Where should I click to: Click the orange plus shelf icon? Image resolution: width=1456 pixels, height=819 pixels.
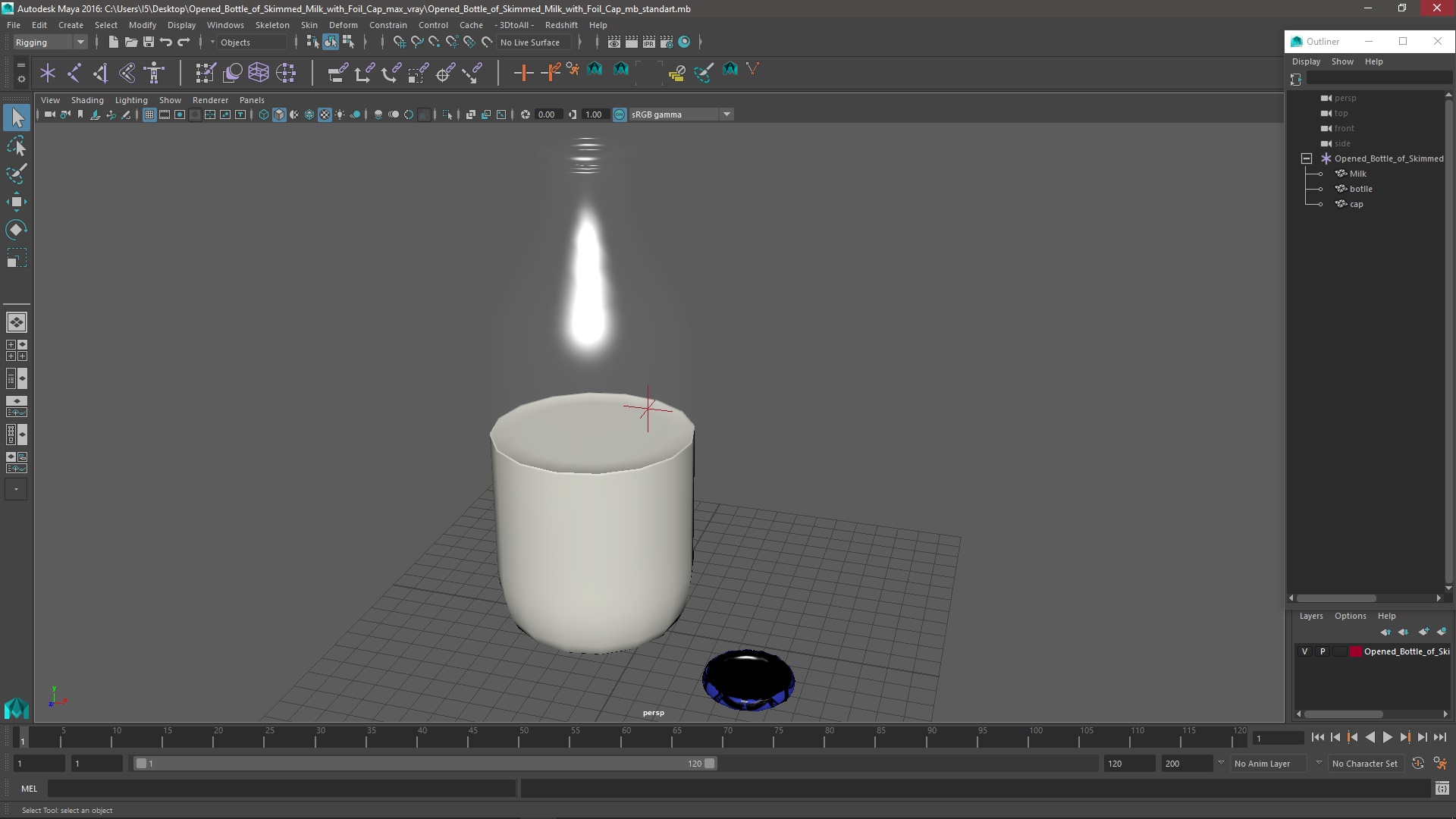pos(523,73)
